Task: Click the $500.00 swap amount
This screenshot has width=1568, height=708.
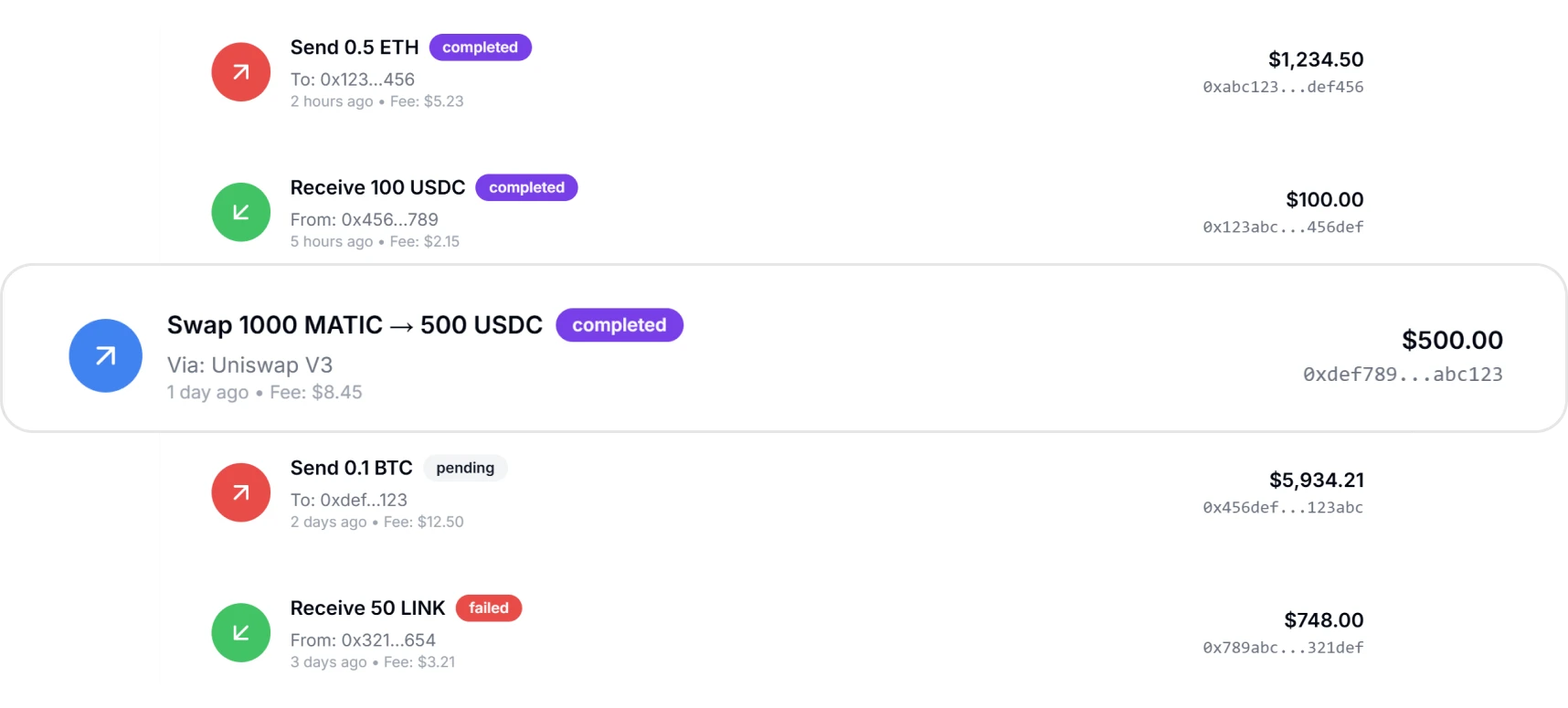Action: pos(1452,340)
